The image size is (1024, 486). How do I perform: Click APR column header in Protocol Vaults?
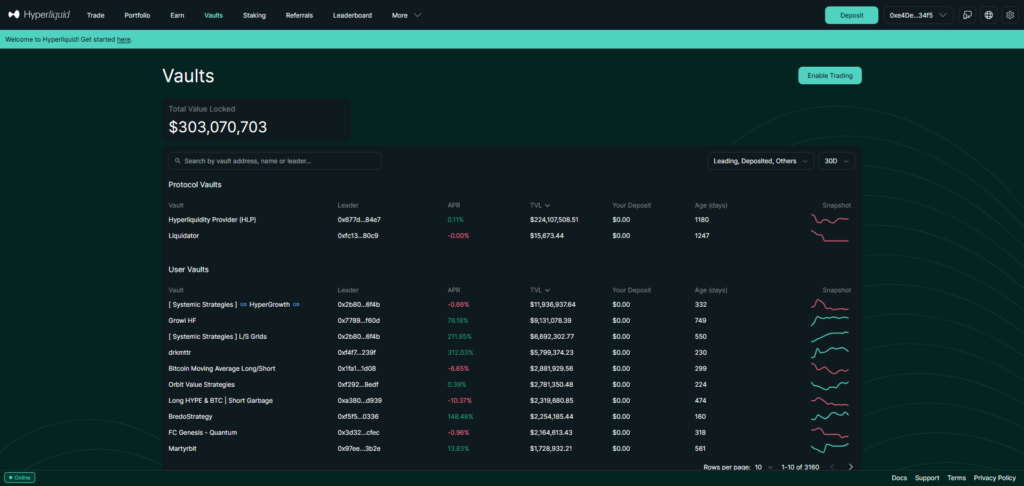(454, 205)
